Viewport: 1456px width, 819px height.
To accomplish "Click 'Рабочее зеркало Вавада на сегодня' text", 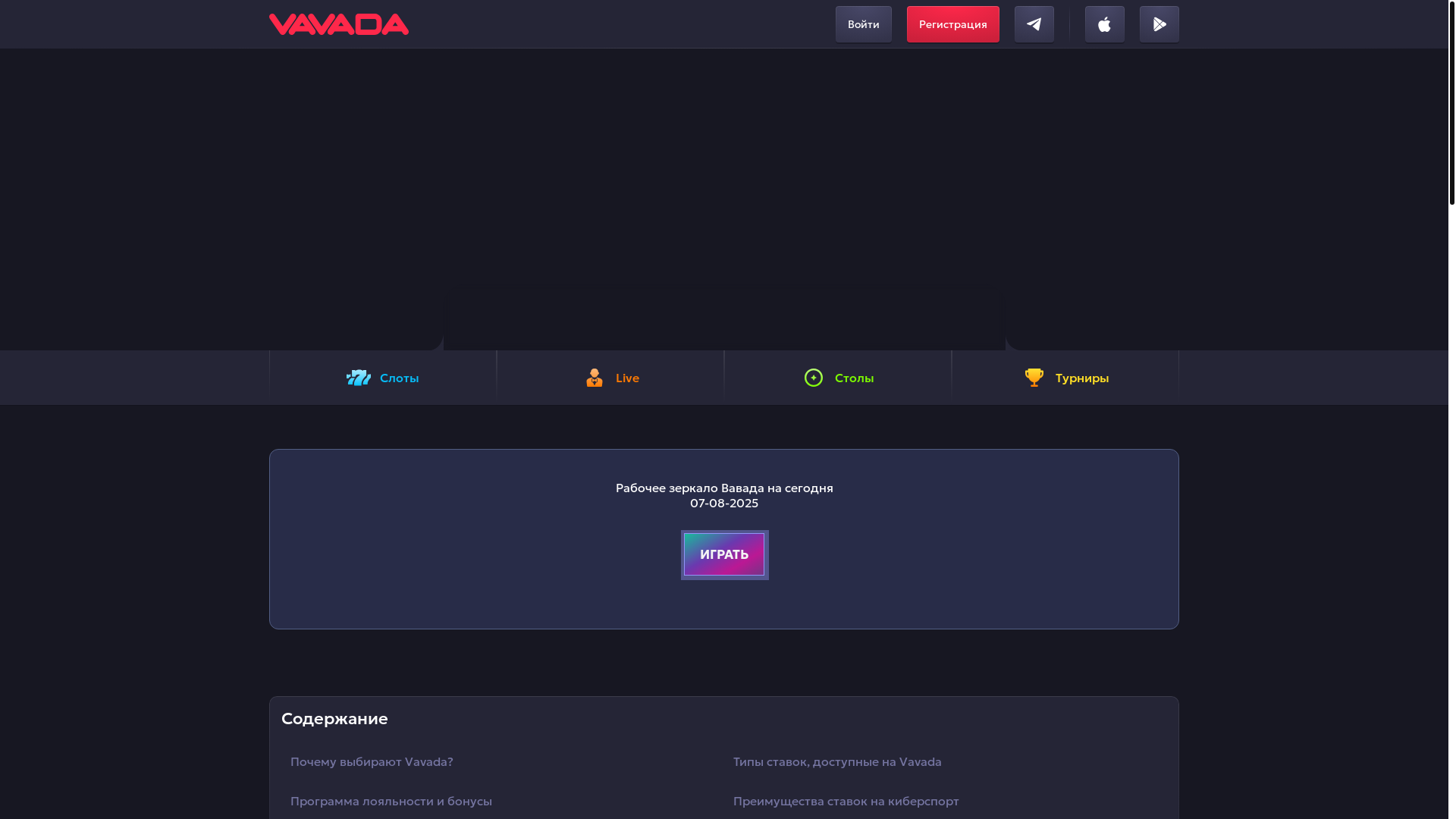I will click(724, 488).
